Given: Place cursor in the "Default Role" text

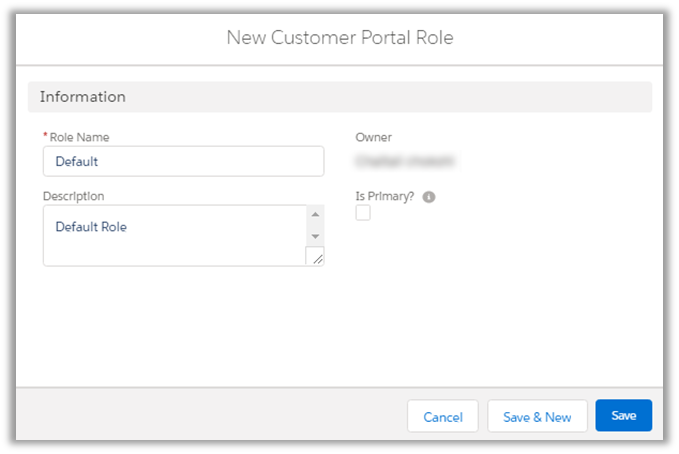Looking at the screenshot, I should point(91,227).
